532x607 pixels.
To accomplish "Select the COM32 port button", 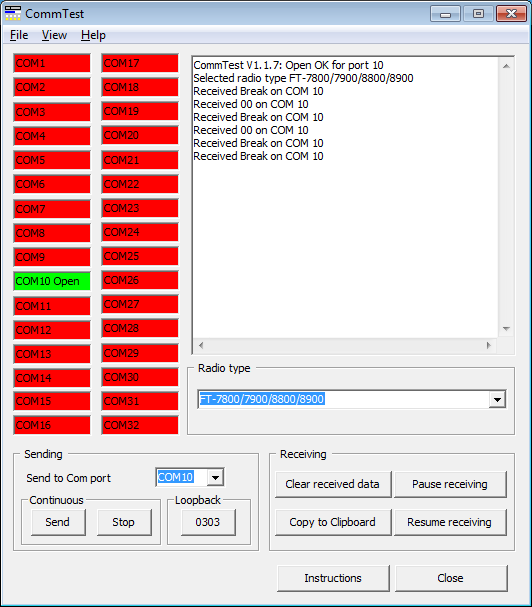I will (140, 425).
